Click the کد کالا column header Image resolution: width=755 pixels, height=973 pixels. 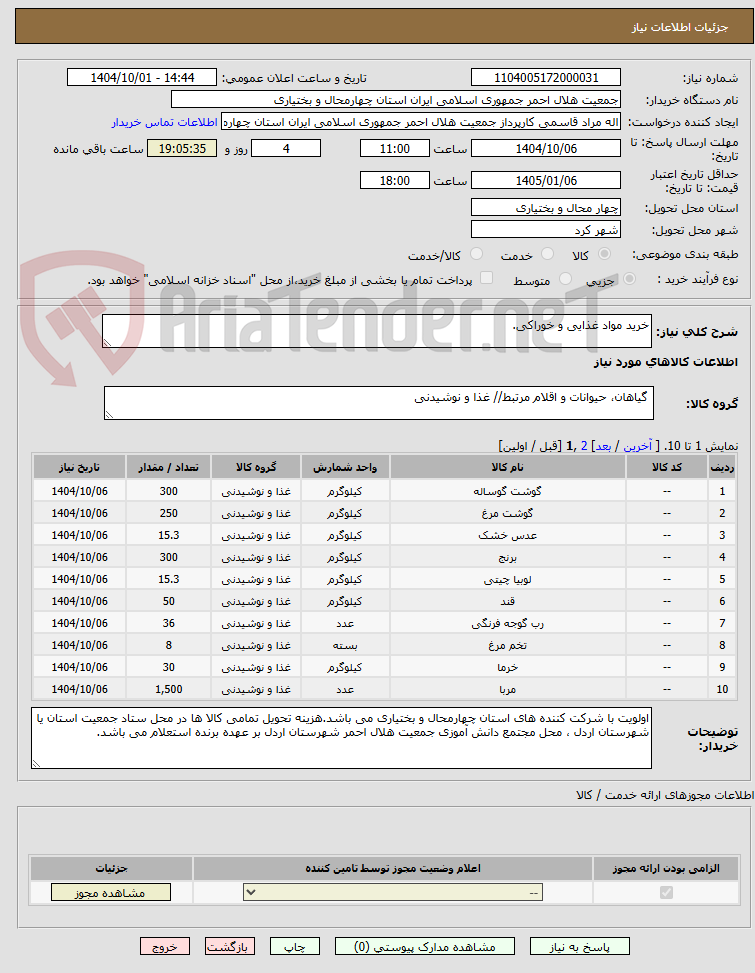click(x=667, y=467)
